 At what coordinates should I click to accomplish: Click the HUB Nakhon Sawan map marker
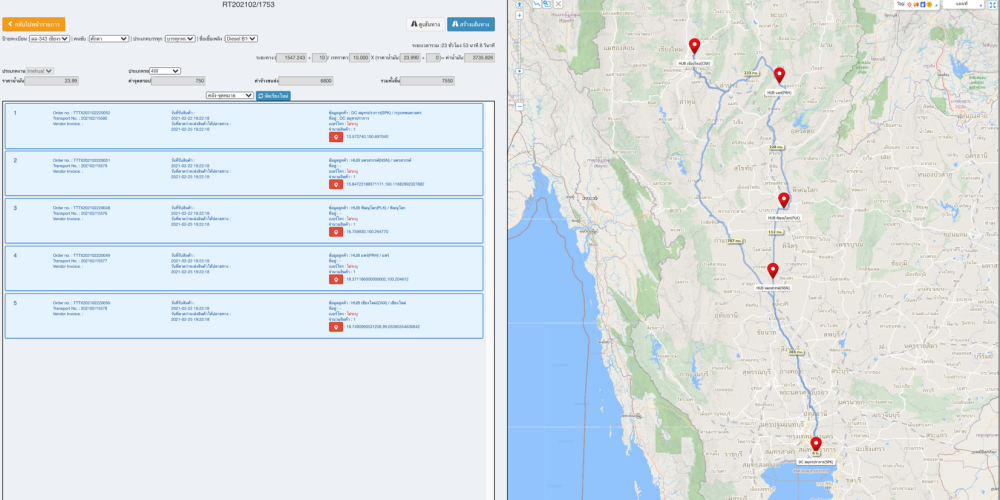coord(773,271)
